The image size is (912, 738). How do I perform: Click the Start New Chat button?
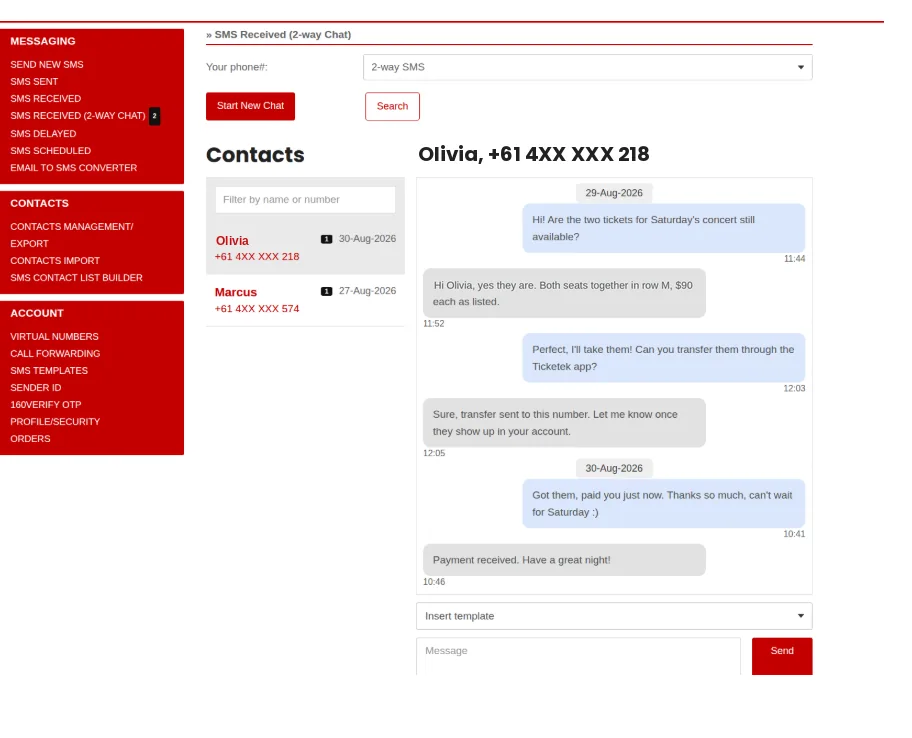coord(250,106)
